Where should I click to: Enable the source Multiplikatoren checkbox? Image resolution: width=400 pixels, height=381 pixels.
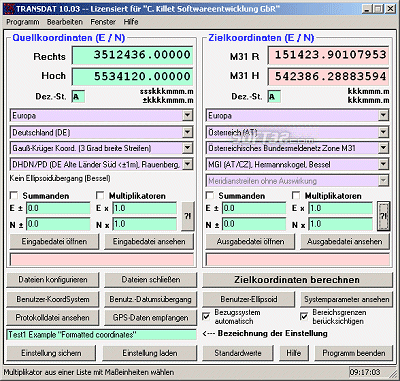[x=100, y=195]
